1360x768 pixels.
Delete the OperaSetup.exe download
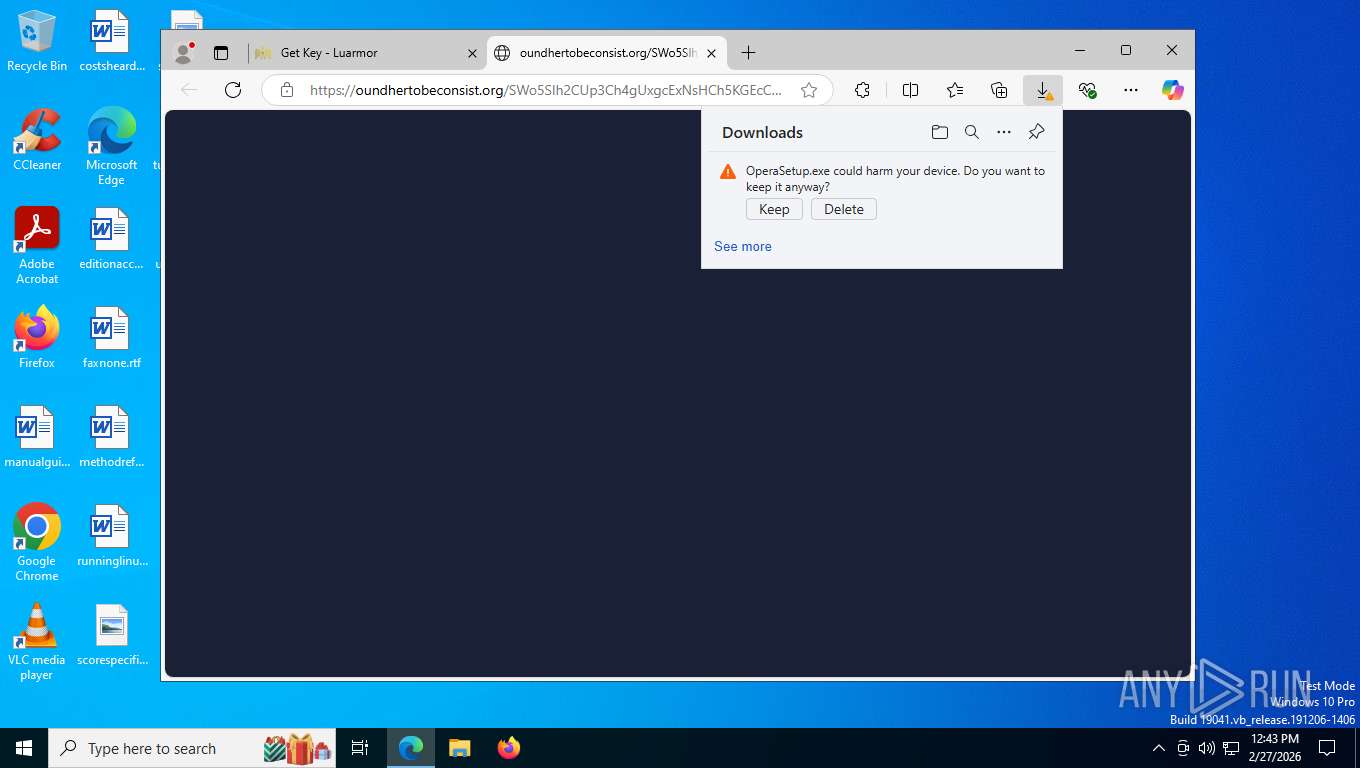pyautogui.click(x=844, y=209)
